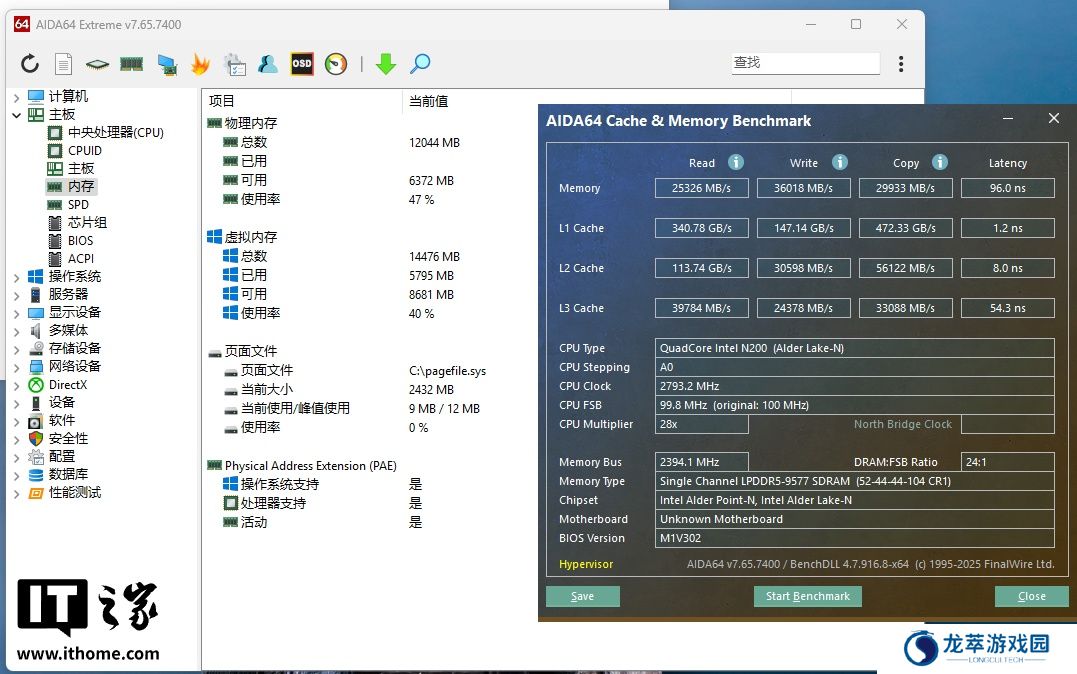Click the Hypervisor label

click(x=586, y=564)
